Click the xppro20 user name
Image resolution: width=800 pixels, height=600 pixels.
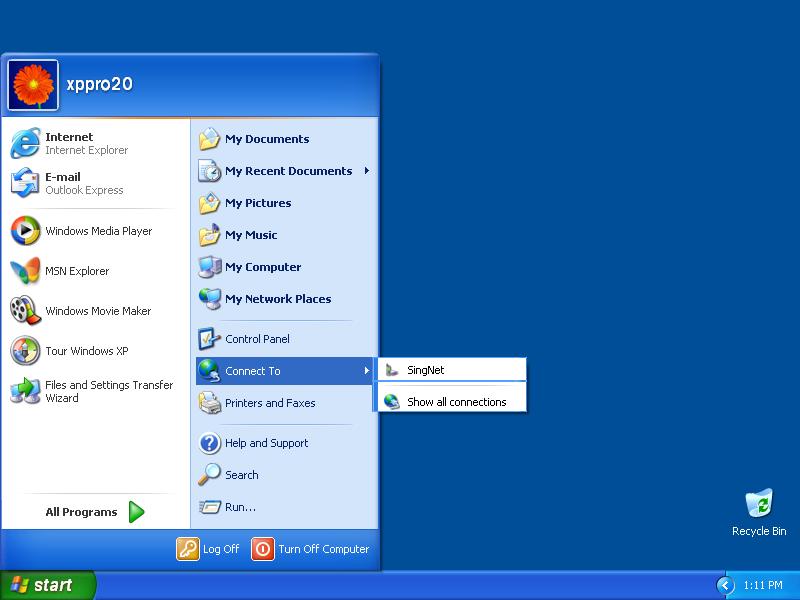pyautogui.click(x=99, y=84)
